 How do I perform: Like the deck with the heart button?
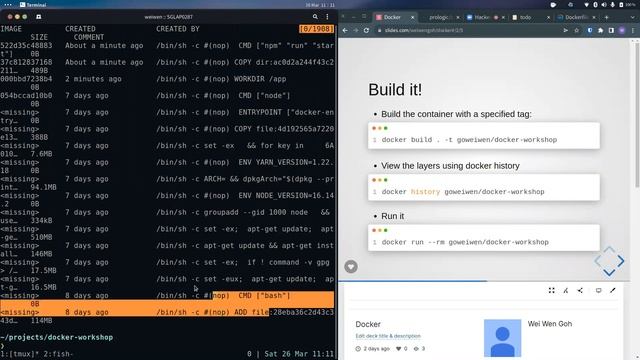point(351,267)
